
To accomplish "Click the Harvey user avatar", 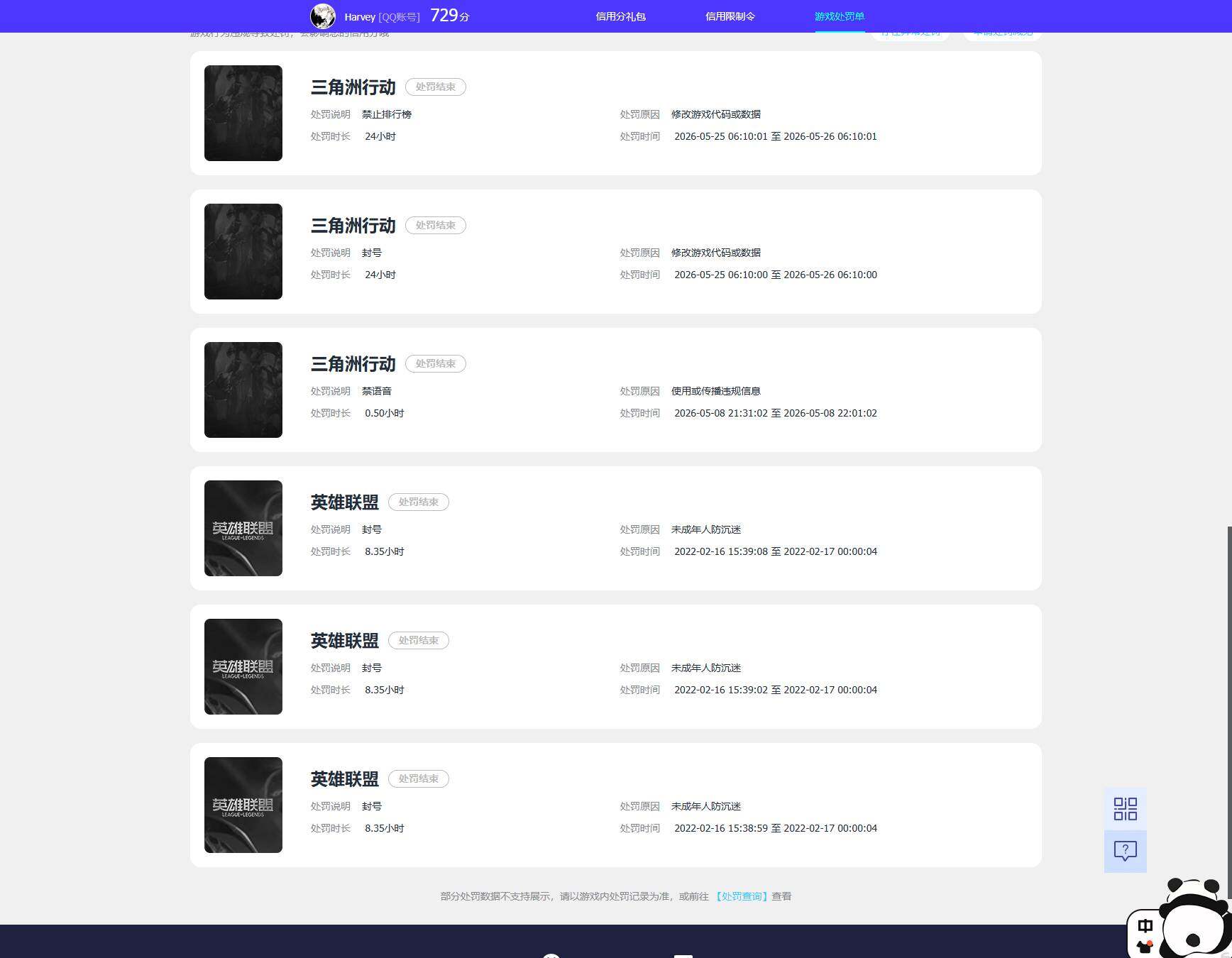I will pyautogui.click(x=323, y=16).
